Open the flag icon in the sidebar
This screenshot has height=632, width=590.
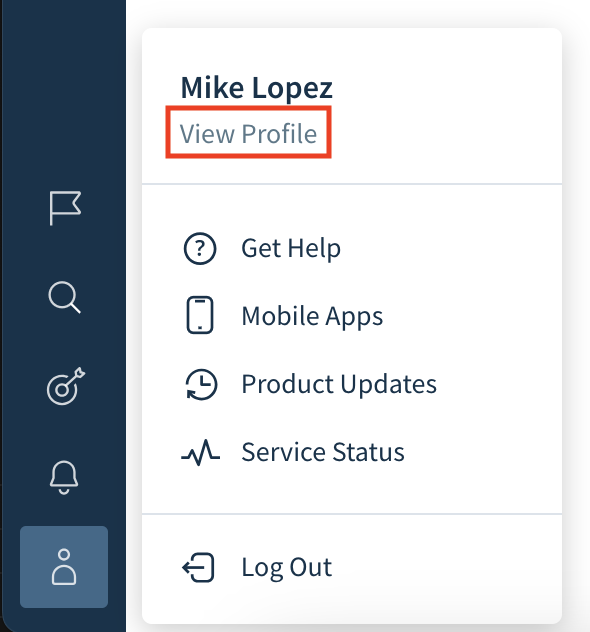tap(65, 208)
